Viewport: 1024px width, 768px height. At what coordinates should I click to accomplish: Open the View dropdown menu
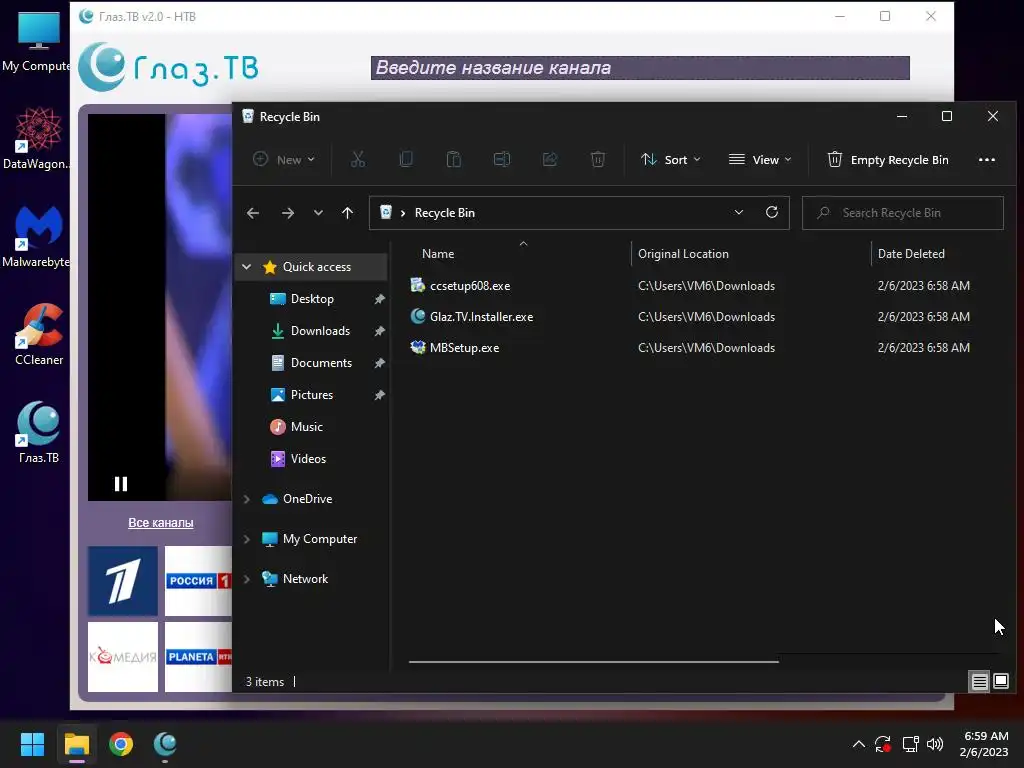(760, 159)
